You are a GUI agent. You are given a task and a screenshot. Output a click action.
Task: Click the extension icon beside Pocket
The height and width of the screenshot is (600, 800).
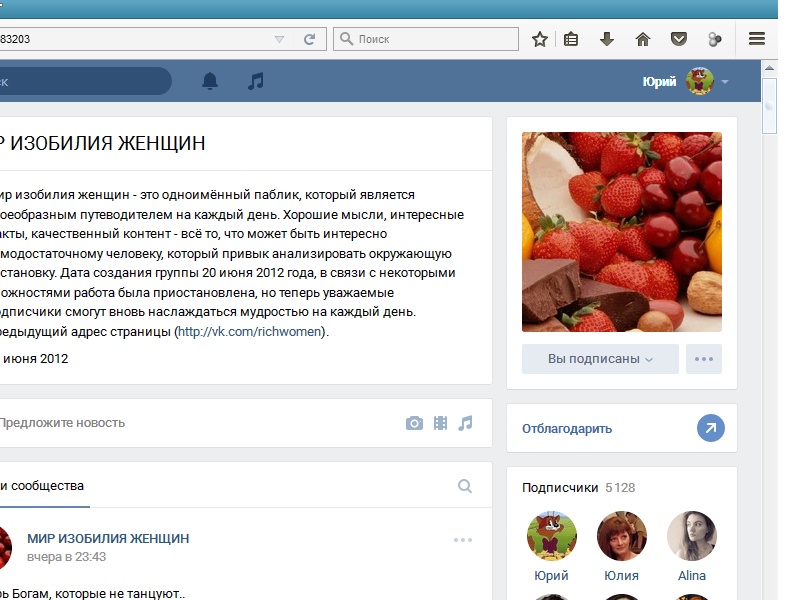tap(715, 39)
